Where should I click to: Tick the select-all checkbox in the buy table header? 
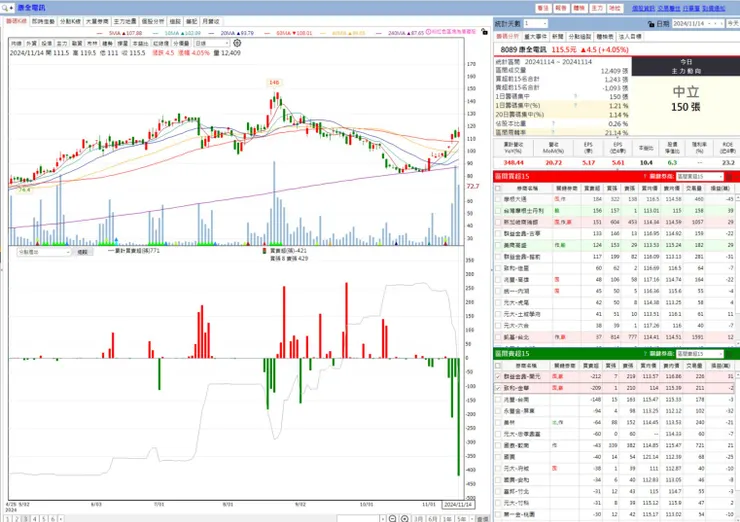click(498, 188)
